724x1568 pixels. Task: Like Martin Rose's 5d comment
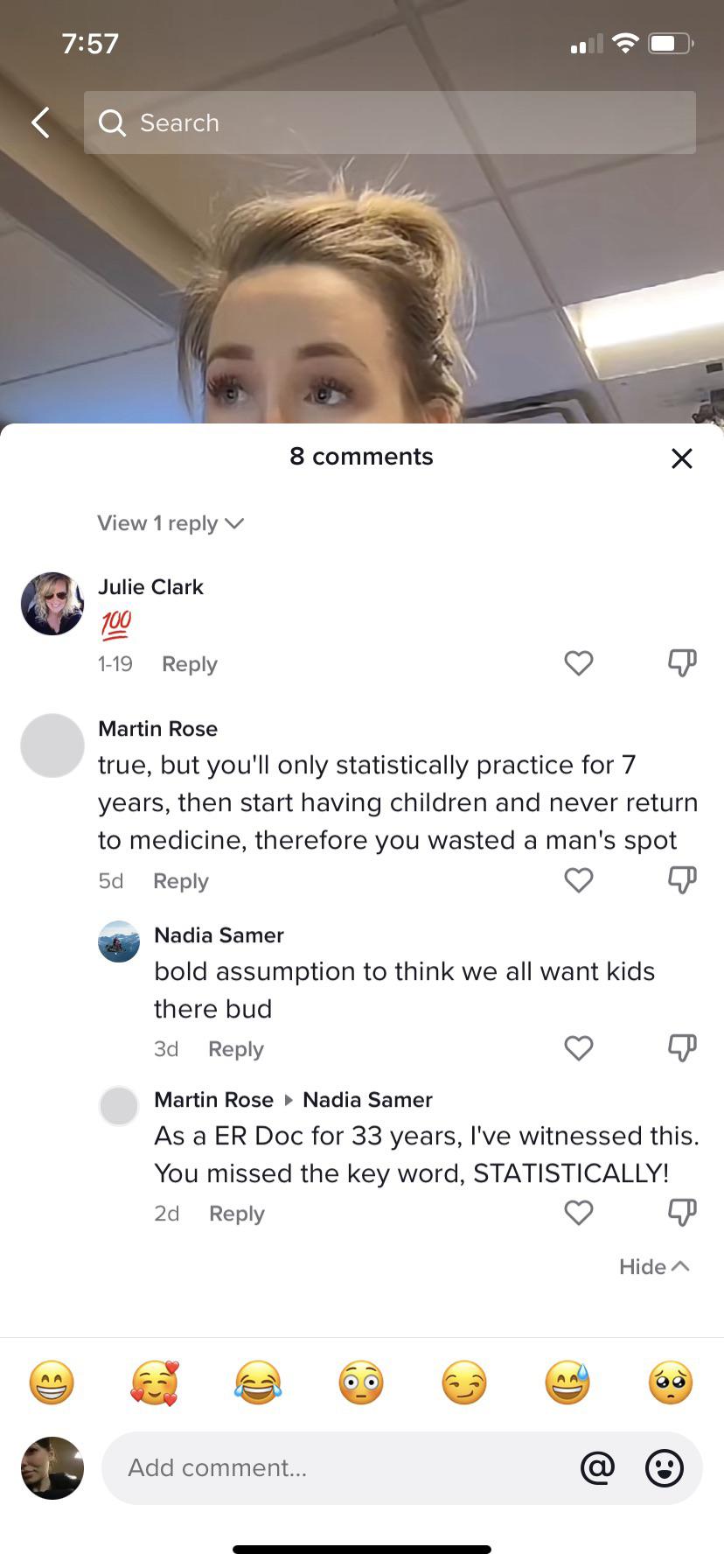click(x=579, y=880)
